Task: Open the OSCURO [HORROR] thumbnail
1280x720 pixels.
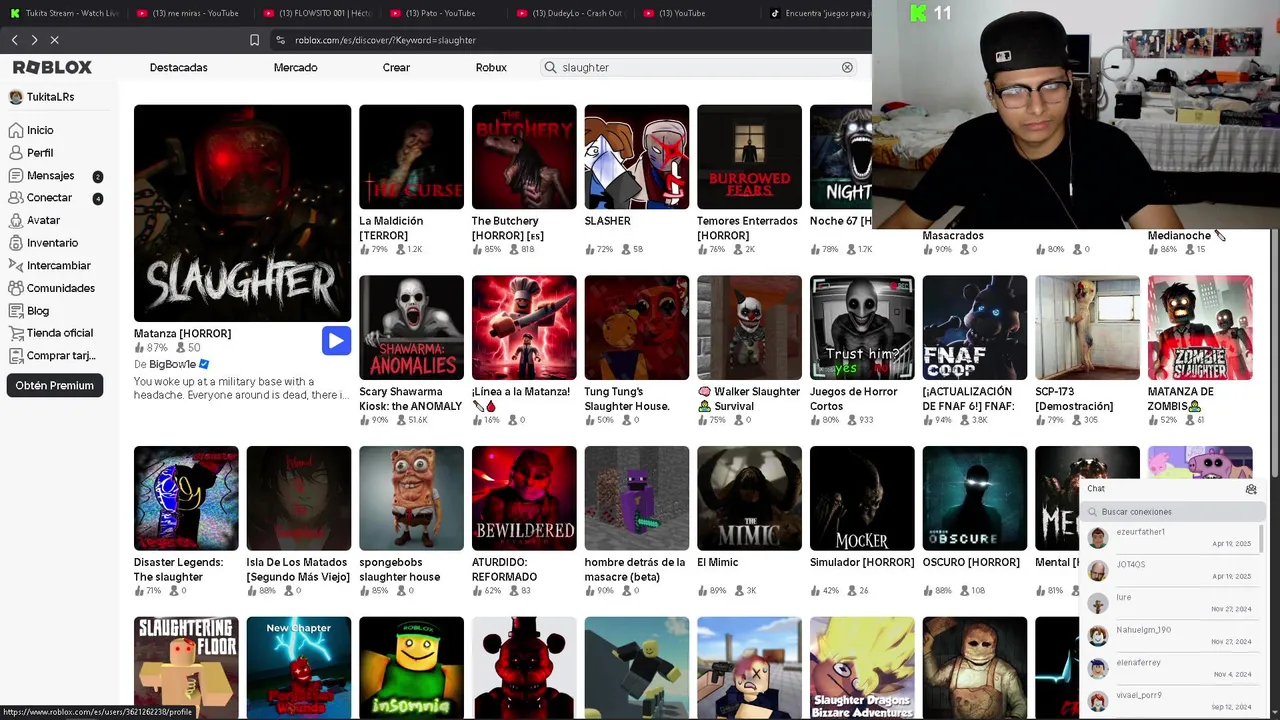Action: pyautogui.click(x=975, y=498)
